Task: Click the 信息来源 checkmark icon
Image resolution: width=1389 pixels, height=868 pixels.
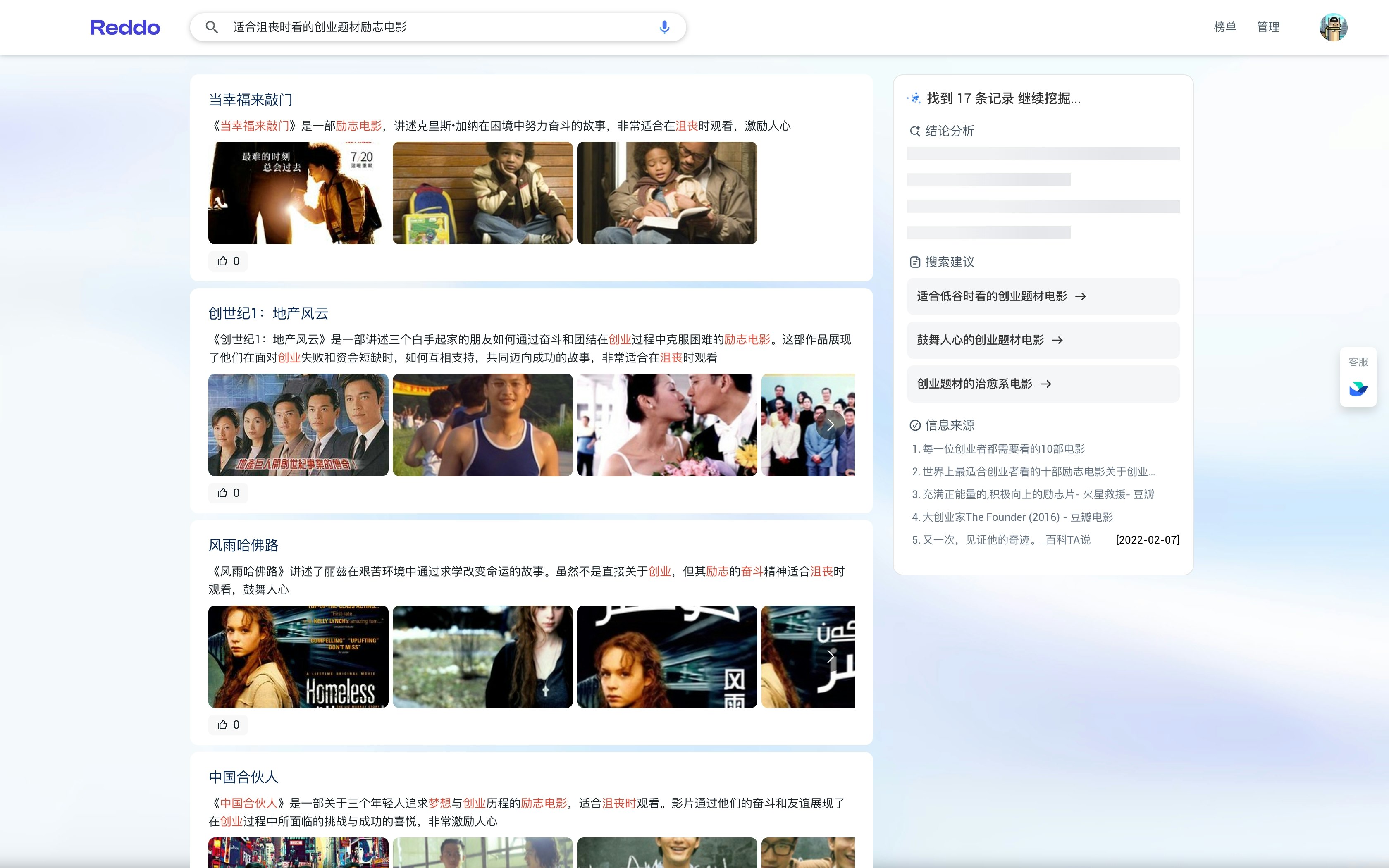Action: point(915,425)
